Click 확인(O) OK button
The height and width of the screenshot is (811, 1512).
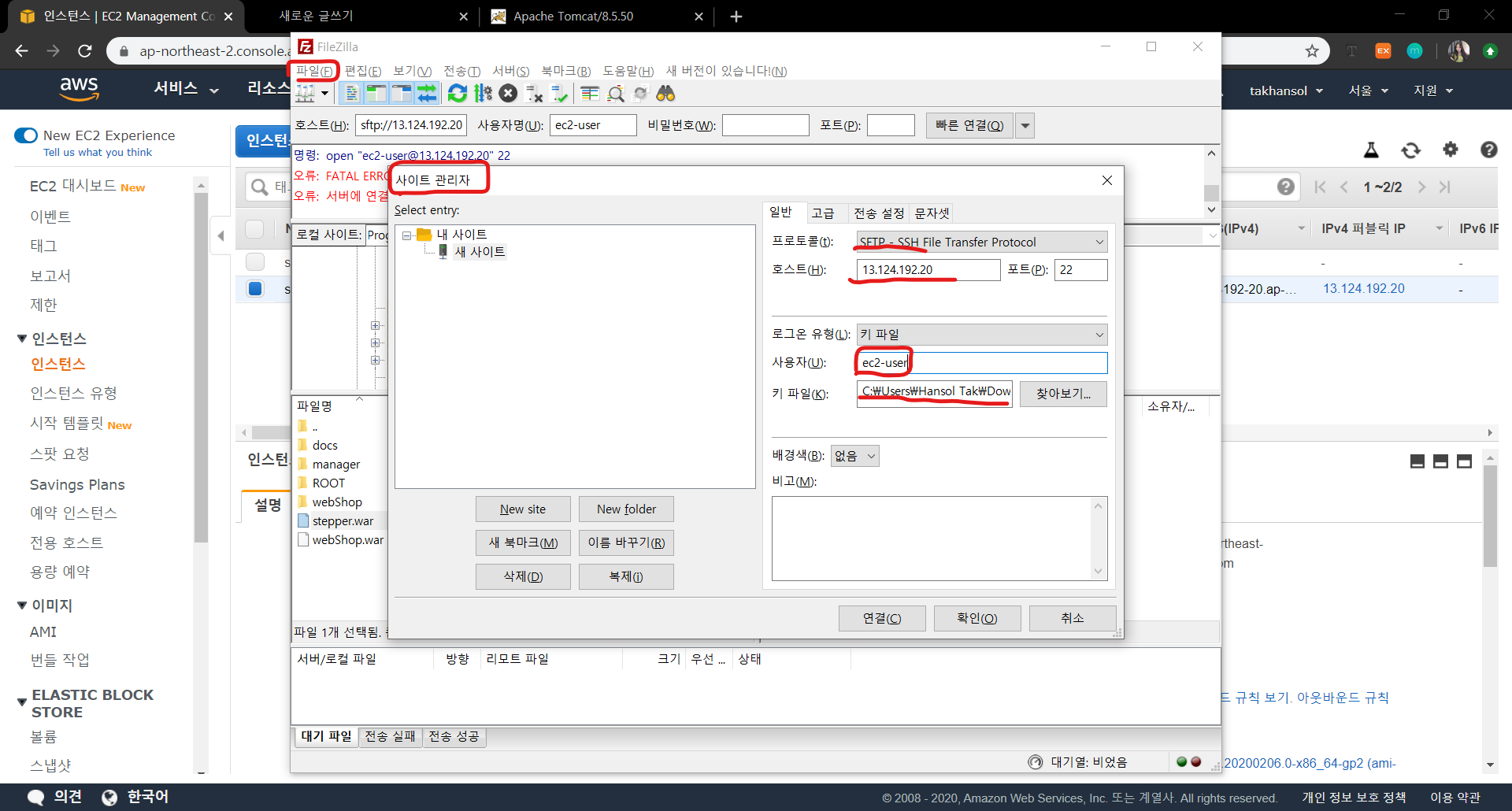coord(977,618)
